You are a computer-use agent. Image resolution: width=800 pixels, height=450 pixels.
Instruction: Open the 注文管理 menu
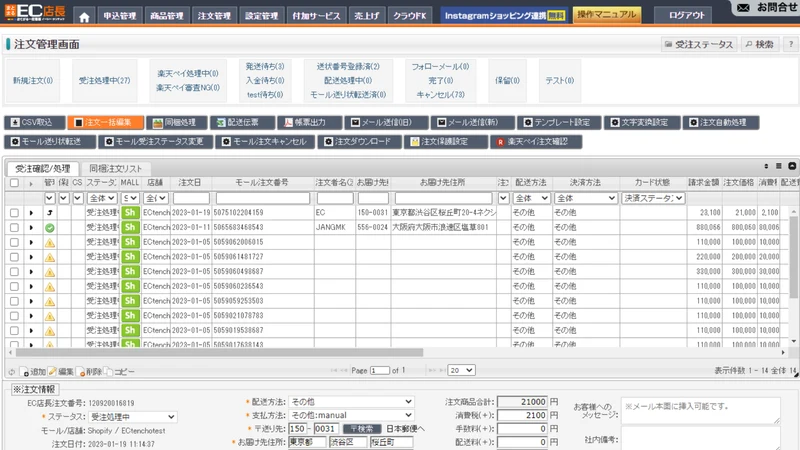(x=214, y=16)
